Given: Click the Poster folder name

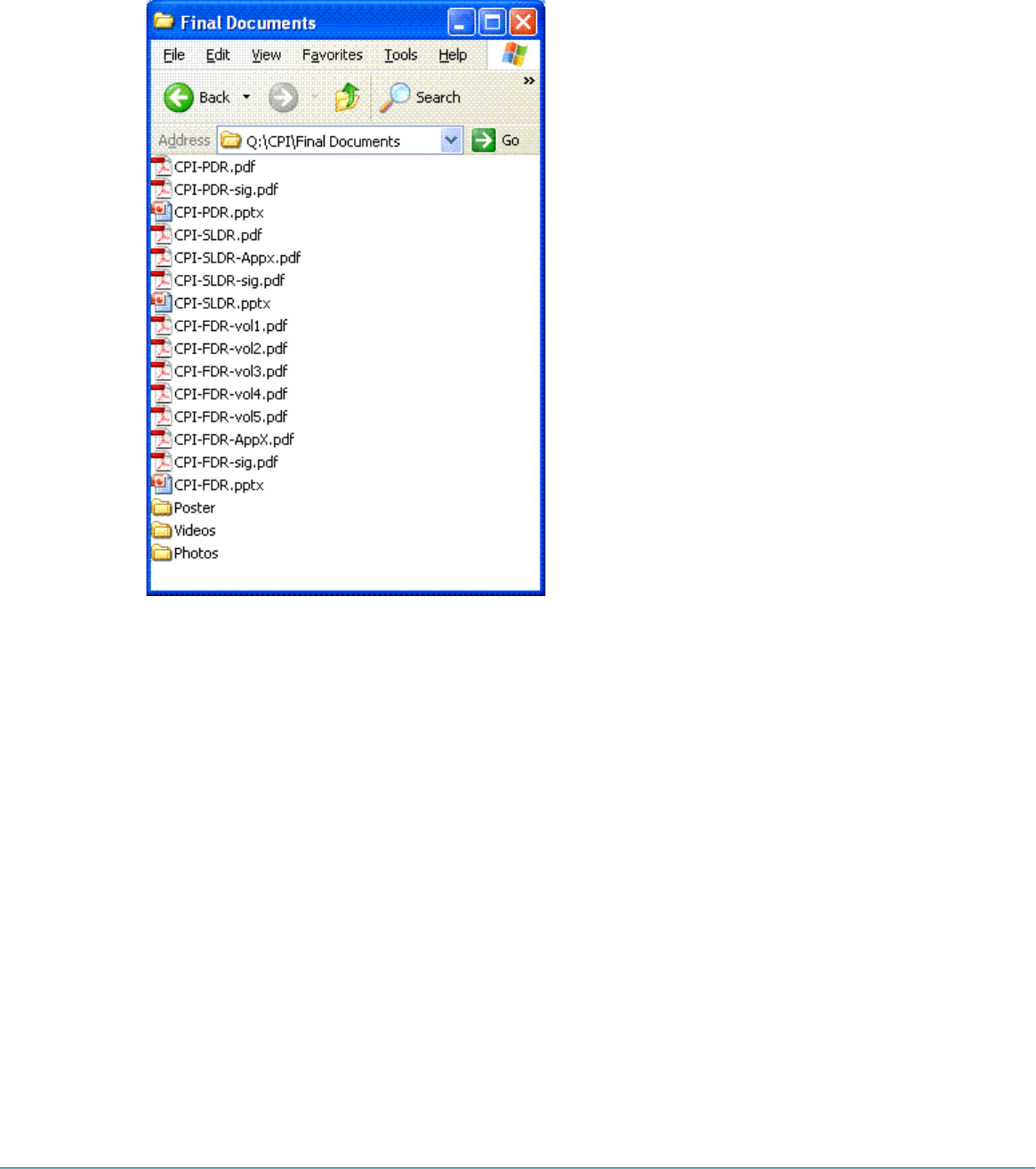Looking at the screenshot, I should pos(195,508).
